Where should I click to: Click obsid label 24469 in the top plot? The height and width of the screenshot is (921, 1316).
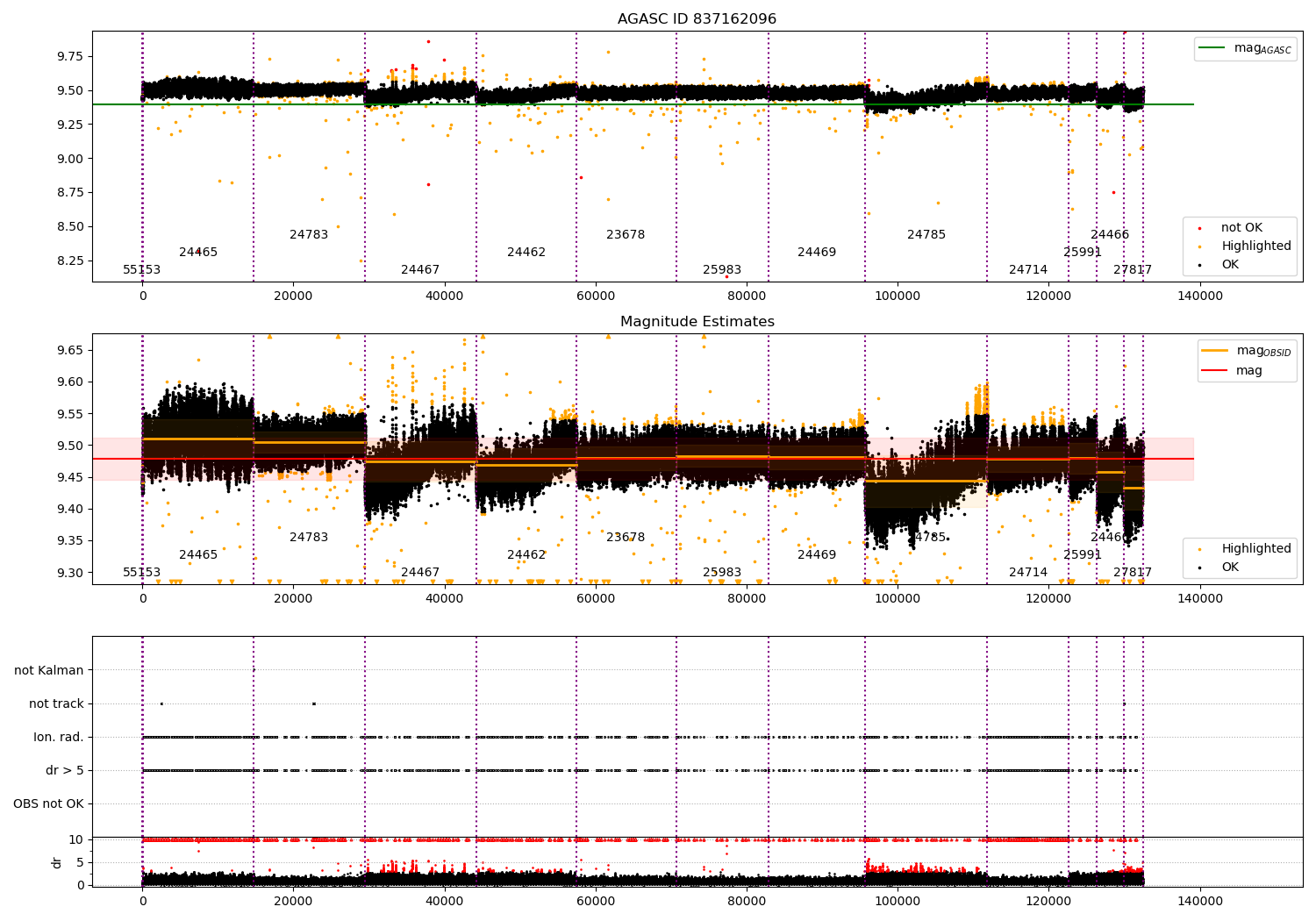817,253
